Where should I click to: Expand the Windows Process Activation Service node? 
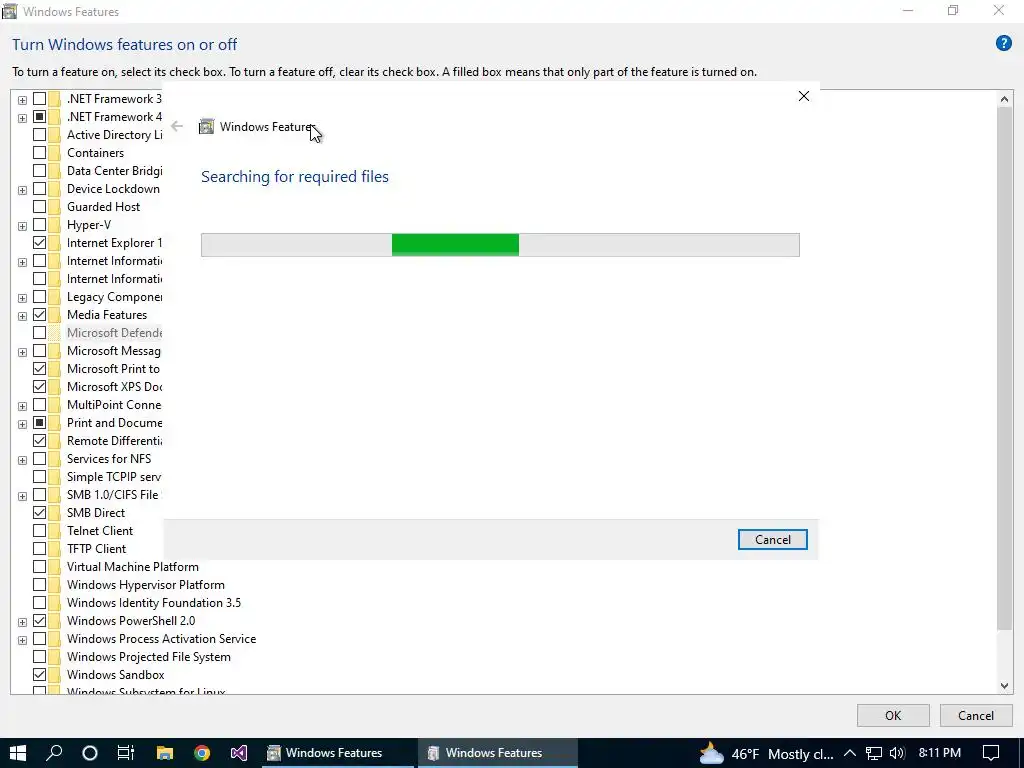[22, 640]
